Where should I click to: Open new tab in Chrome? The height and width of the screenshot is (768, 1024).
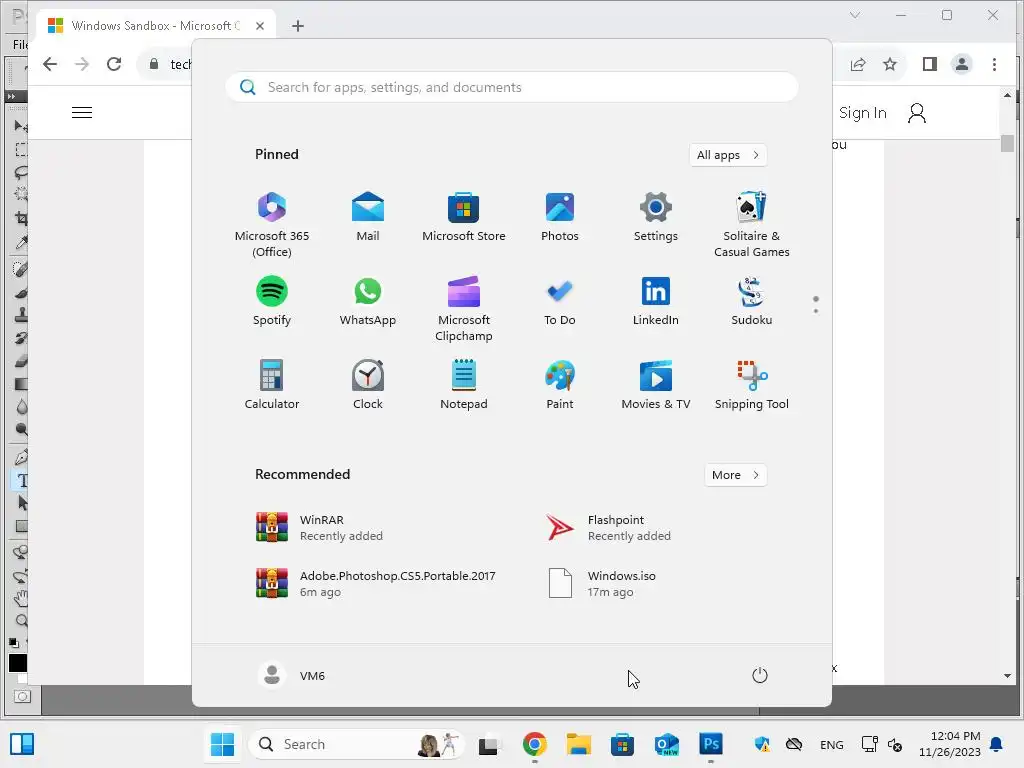point(298,26)
